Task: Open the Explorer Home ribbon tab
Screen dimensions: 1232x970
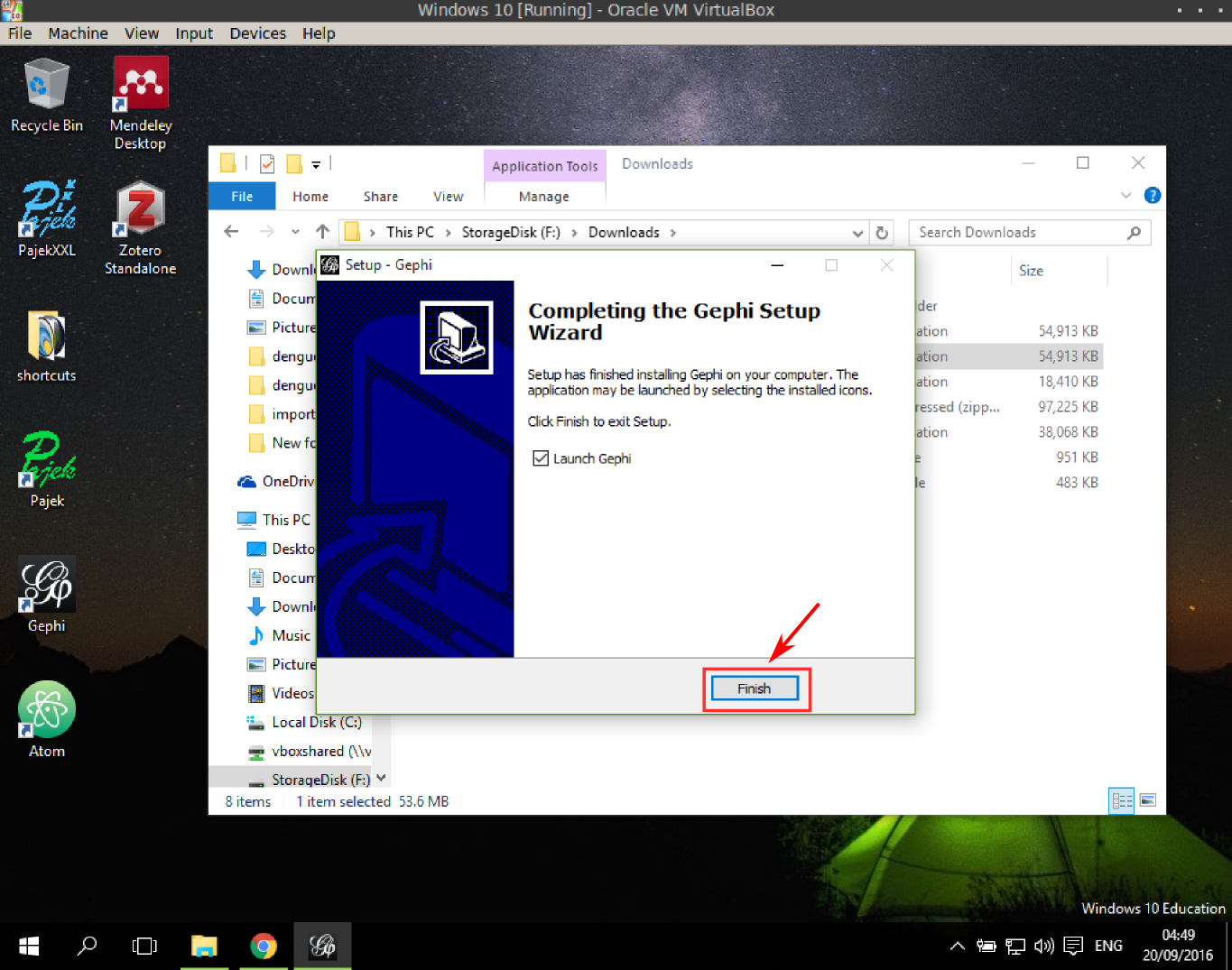Action: 310,196
